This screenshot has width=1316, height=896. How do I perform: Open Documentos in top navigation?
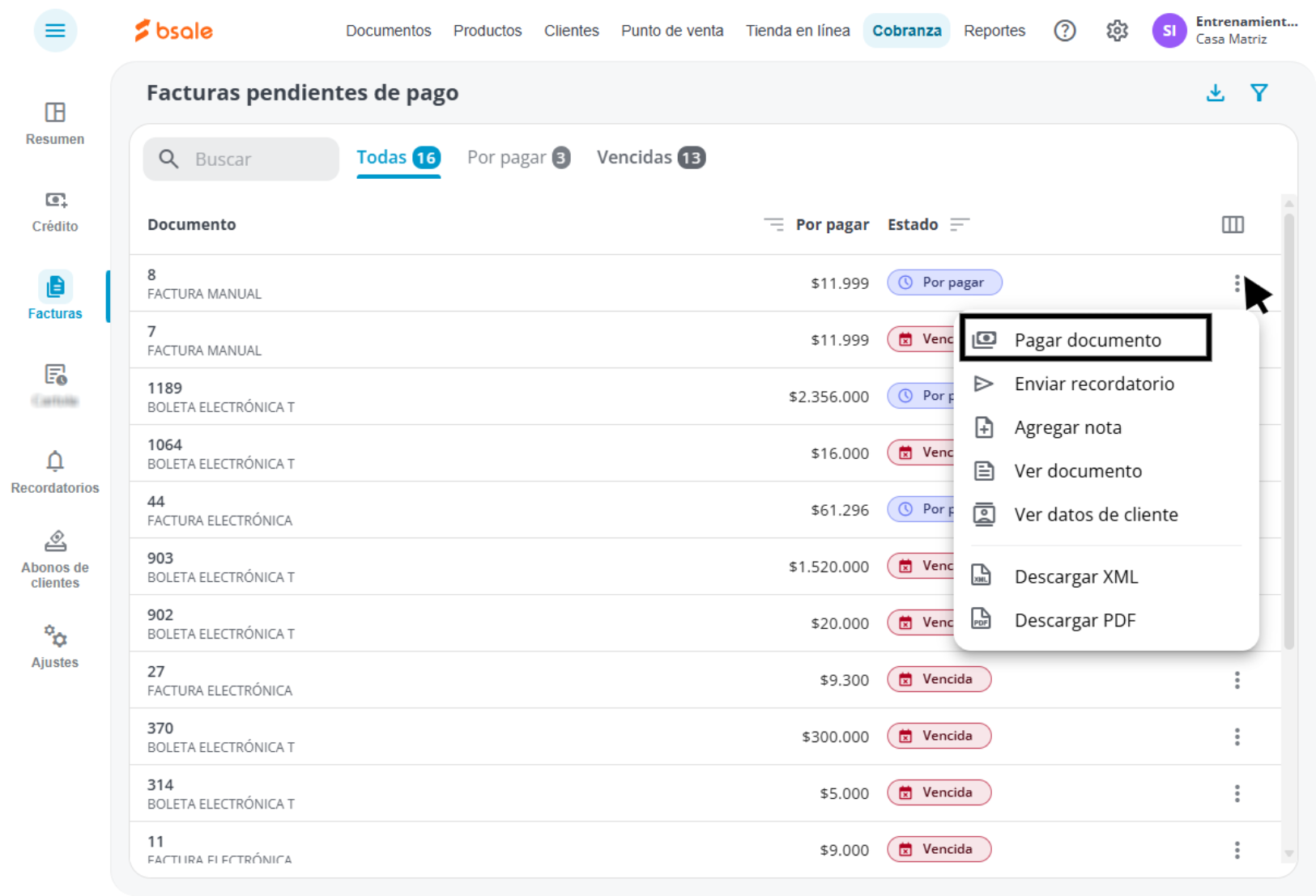[x=389, y=31]
